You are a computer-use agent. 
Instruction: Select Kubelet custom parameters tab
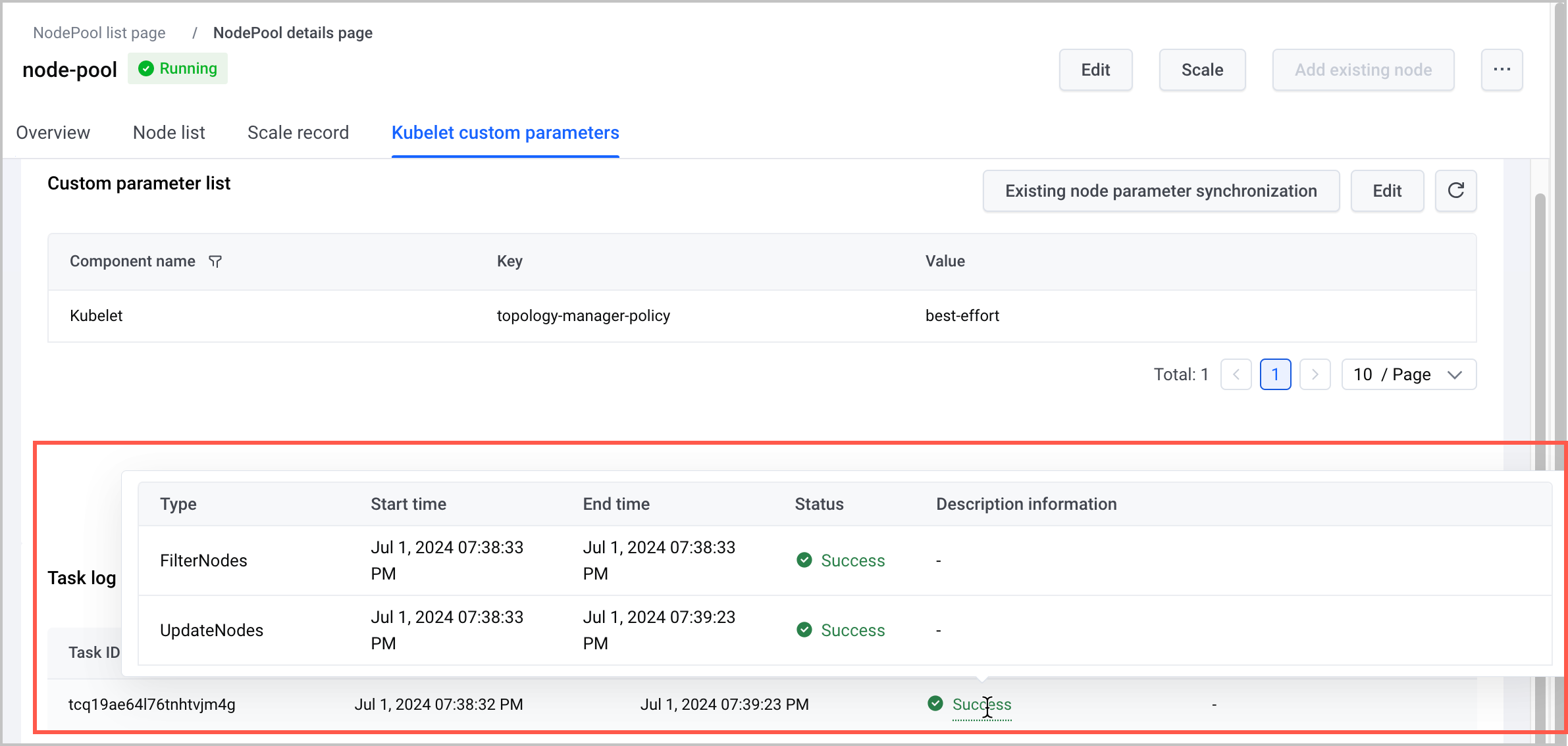(505, 133)
